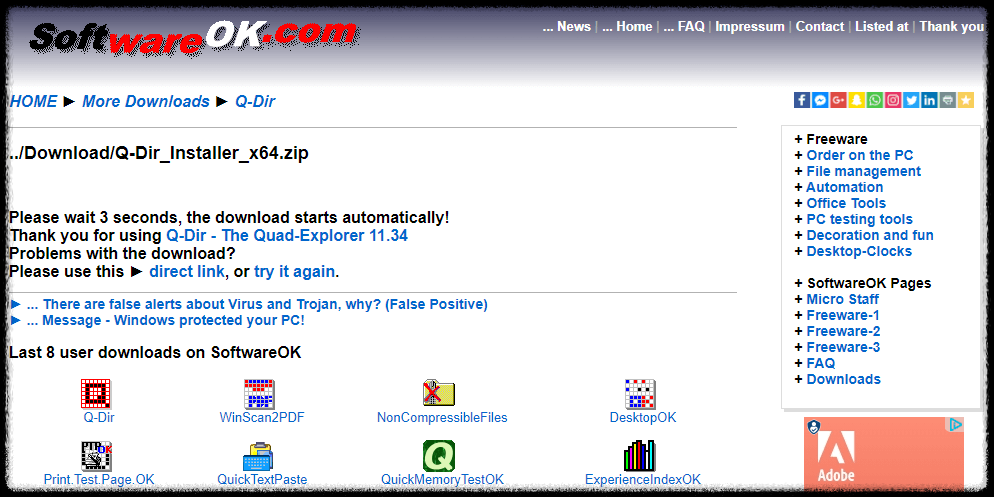Open the Instagram share icon

pos(893,100)
